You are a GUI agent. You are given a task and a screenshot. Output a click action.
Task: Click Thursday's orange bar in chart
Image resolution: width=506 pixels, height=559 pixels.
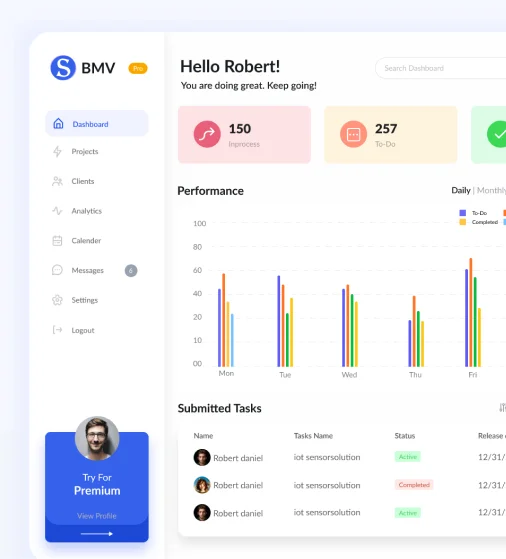point(414,331)
